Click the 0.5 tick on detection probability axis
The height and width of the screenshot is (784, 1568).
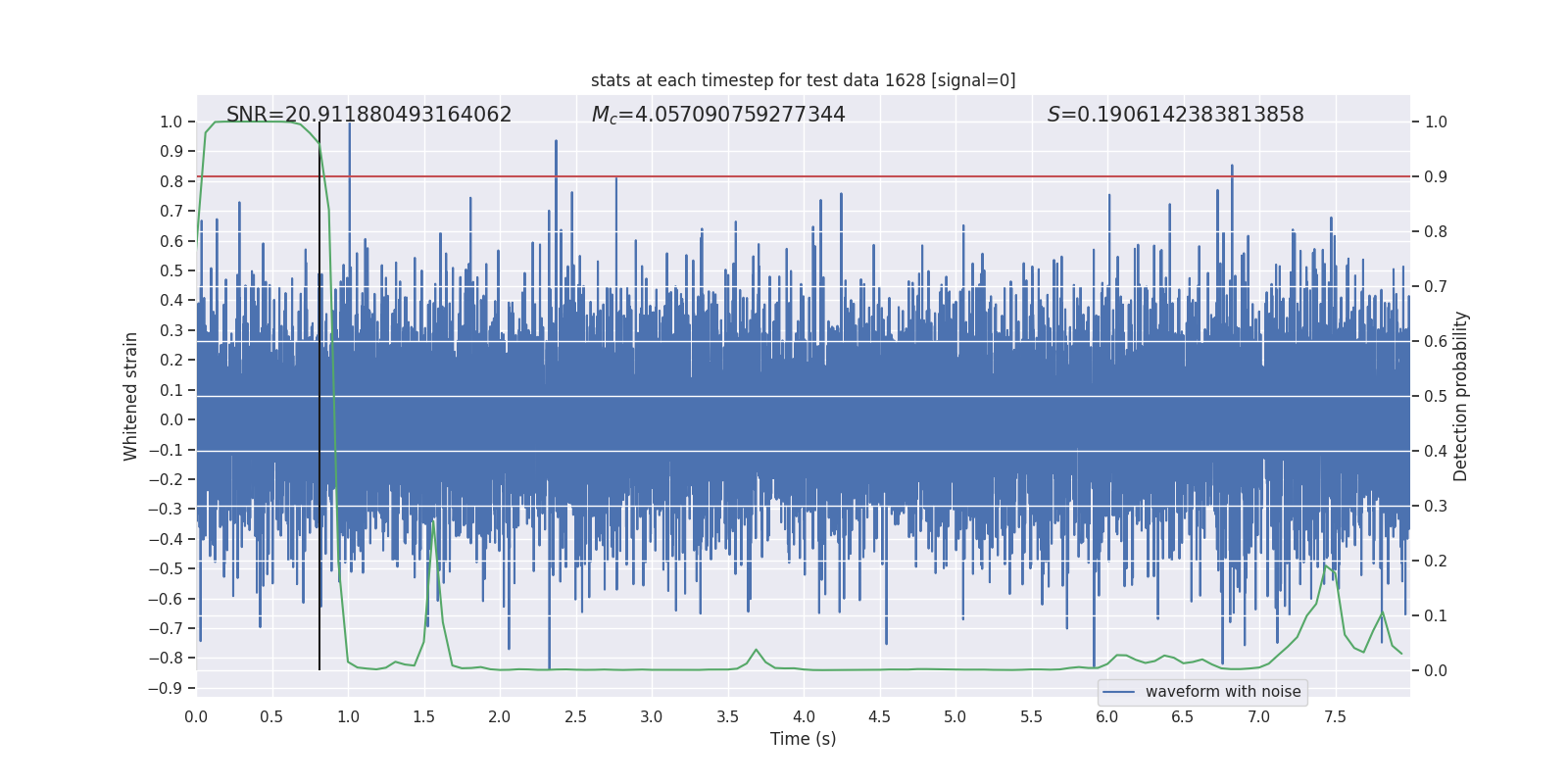point(1436,397)
